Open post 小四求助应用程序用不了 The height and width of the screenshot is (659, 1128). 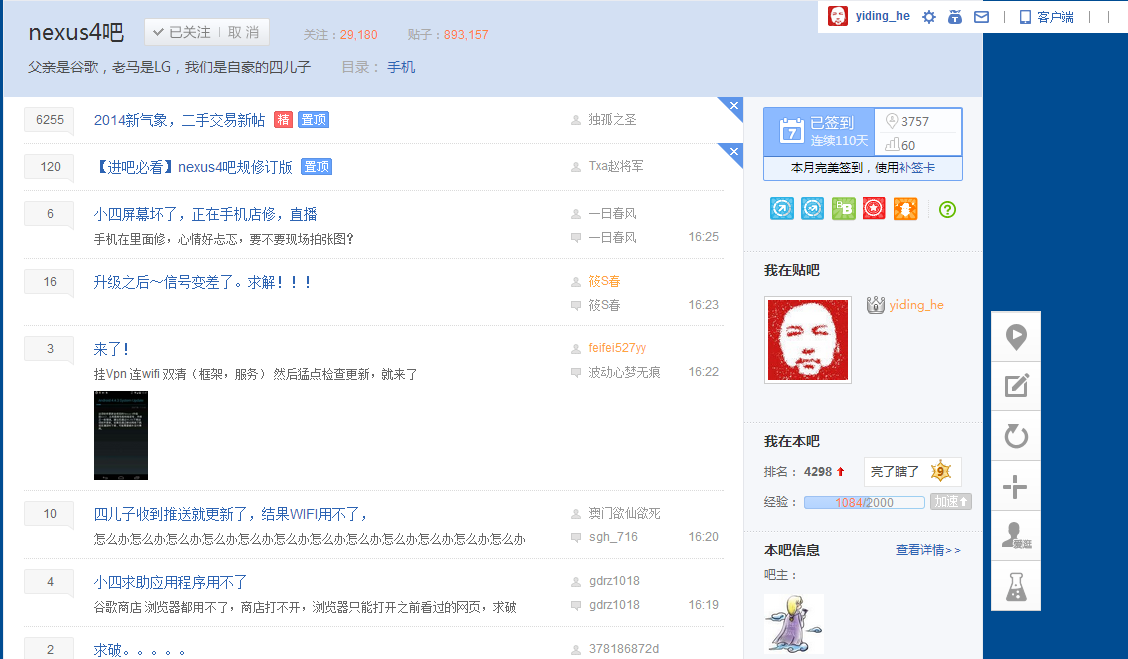(170, 582)
